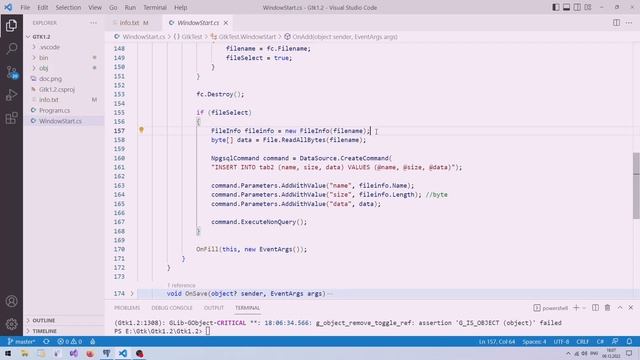This screenshot has width=640, height=360.
Task: Open Source Control view in activity bar
Action: pyautogui.click(x=11, y=72)
